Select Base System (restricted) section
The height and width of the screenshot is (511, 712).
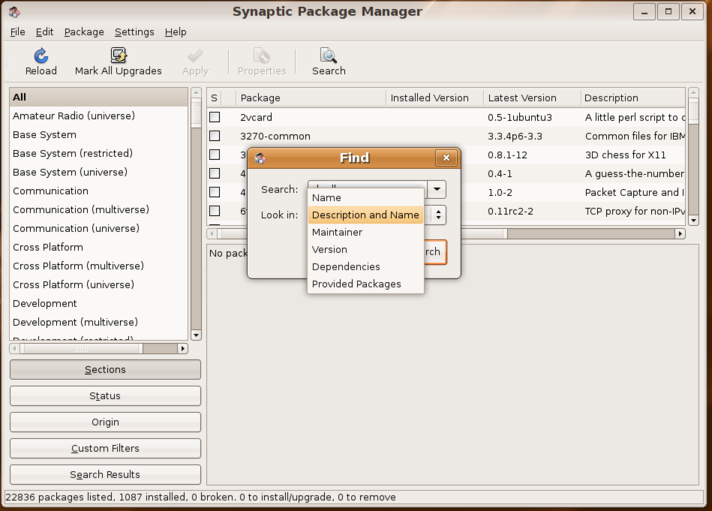tap(99, 154)
